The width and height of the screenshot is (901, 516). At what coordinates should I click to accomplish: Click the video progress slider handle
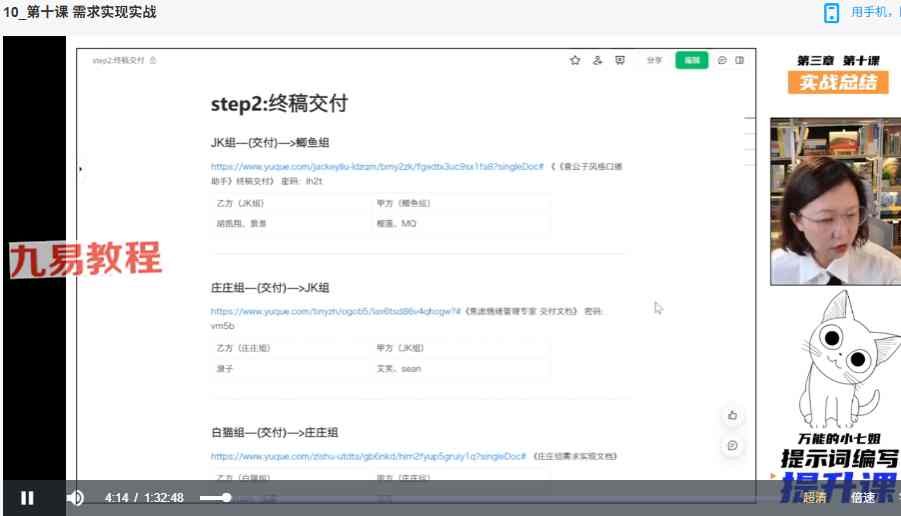point(227,497)
